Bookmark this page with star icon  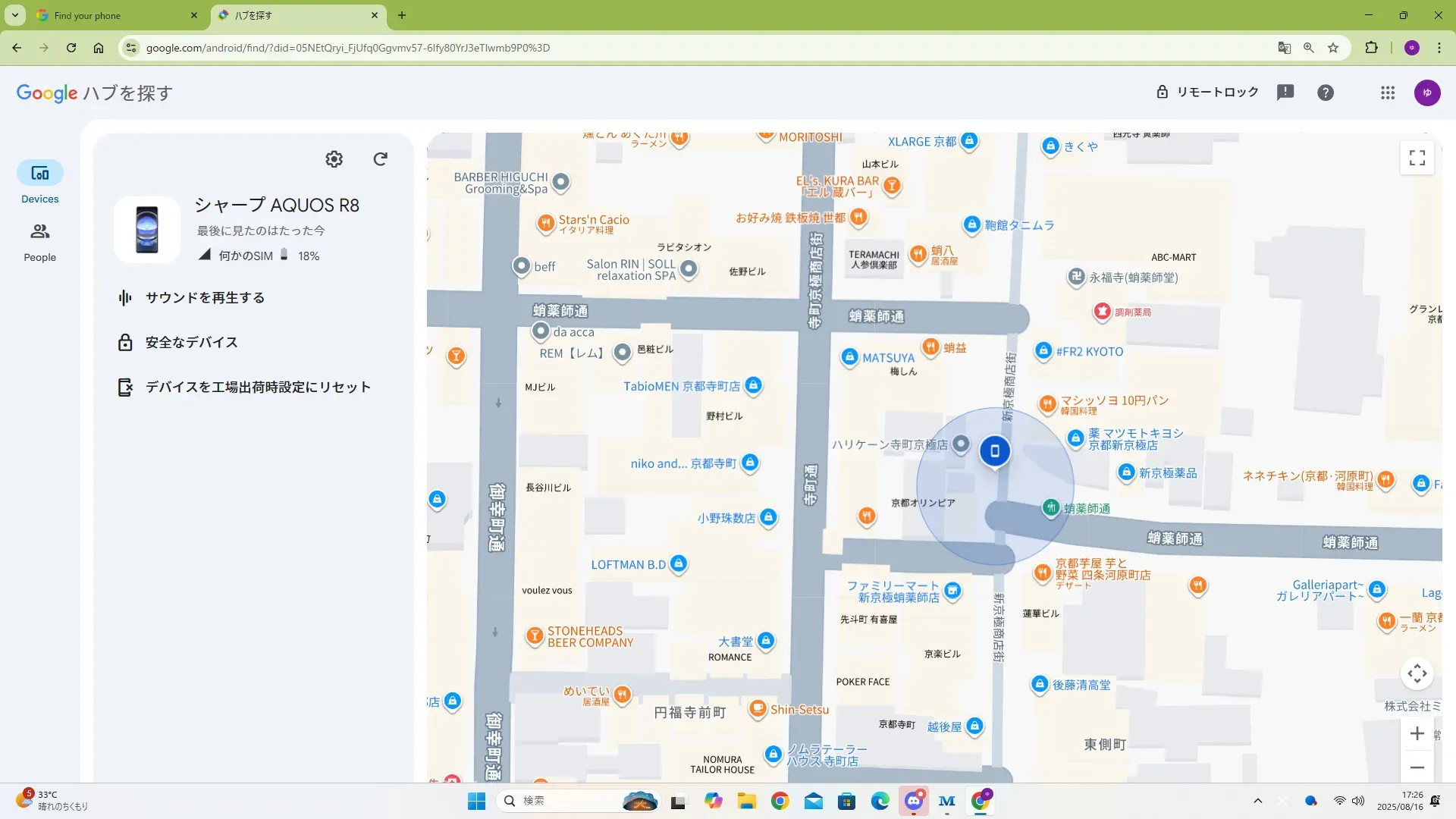click(1333, 48)
